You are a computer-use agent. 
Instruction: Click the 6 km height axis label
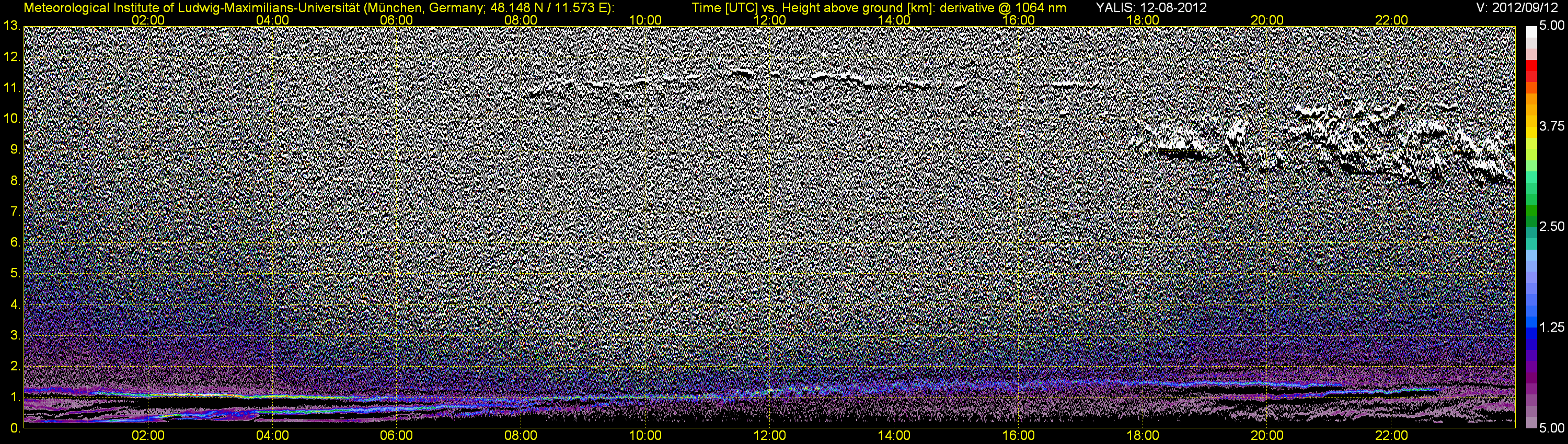coord(15,242)
